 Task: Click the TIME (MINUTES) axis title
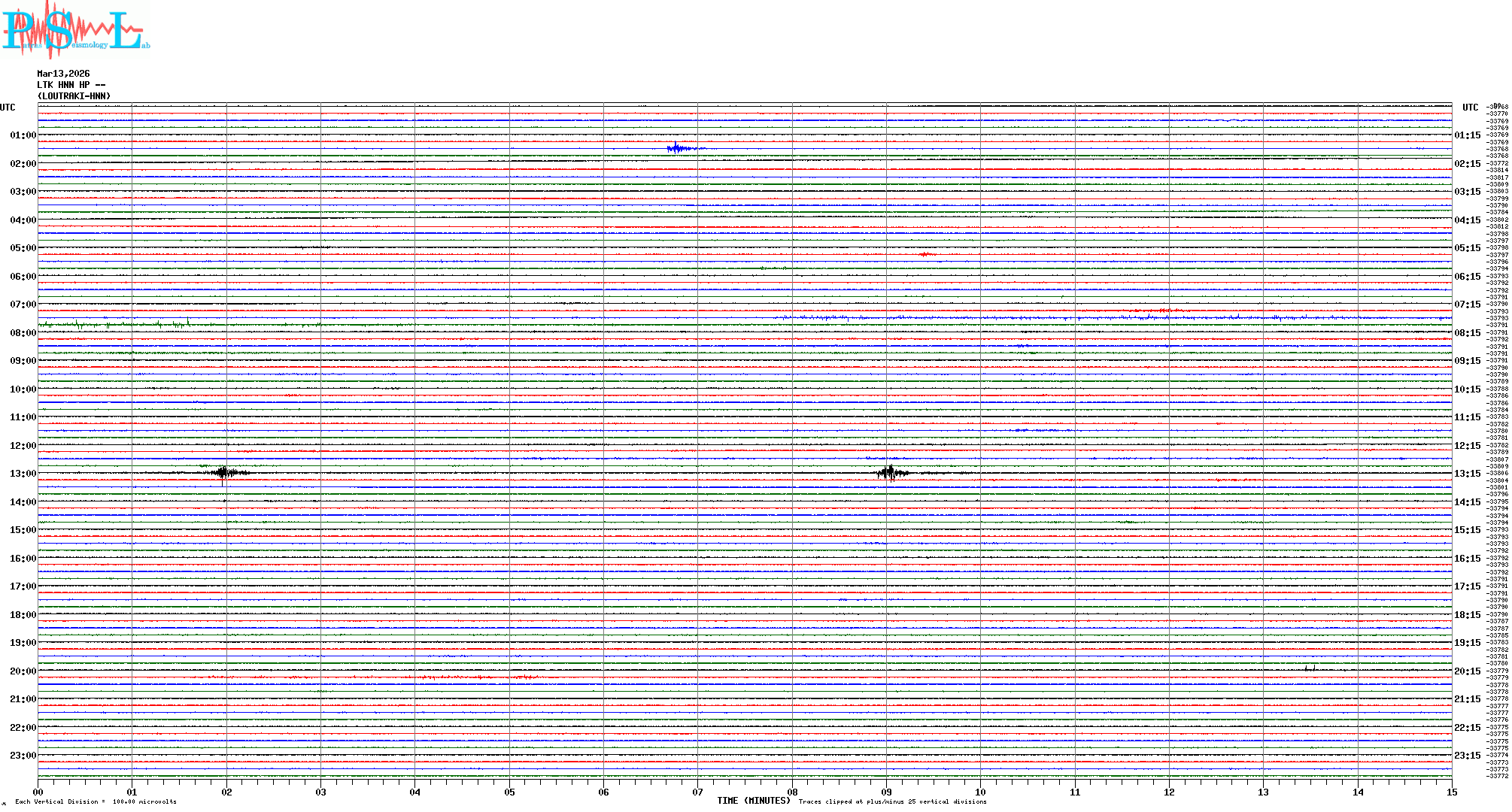754,801
